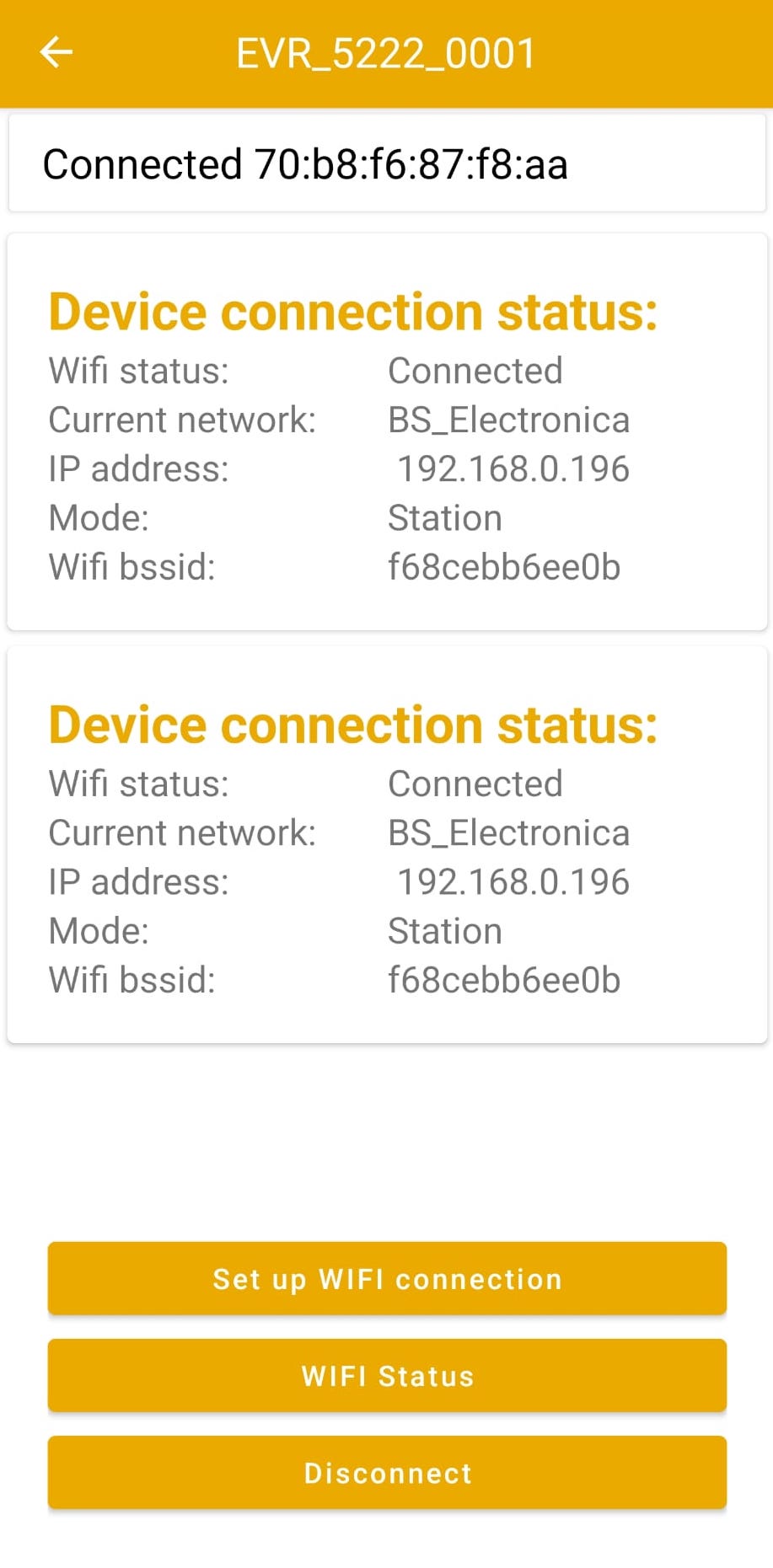Tap the back arrow icon
This screenshot has width=773, height=1568.
point(56,52)
